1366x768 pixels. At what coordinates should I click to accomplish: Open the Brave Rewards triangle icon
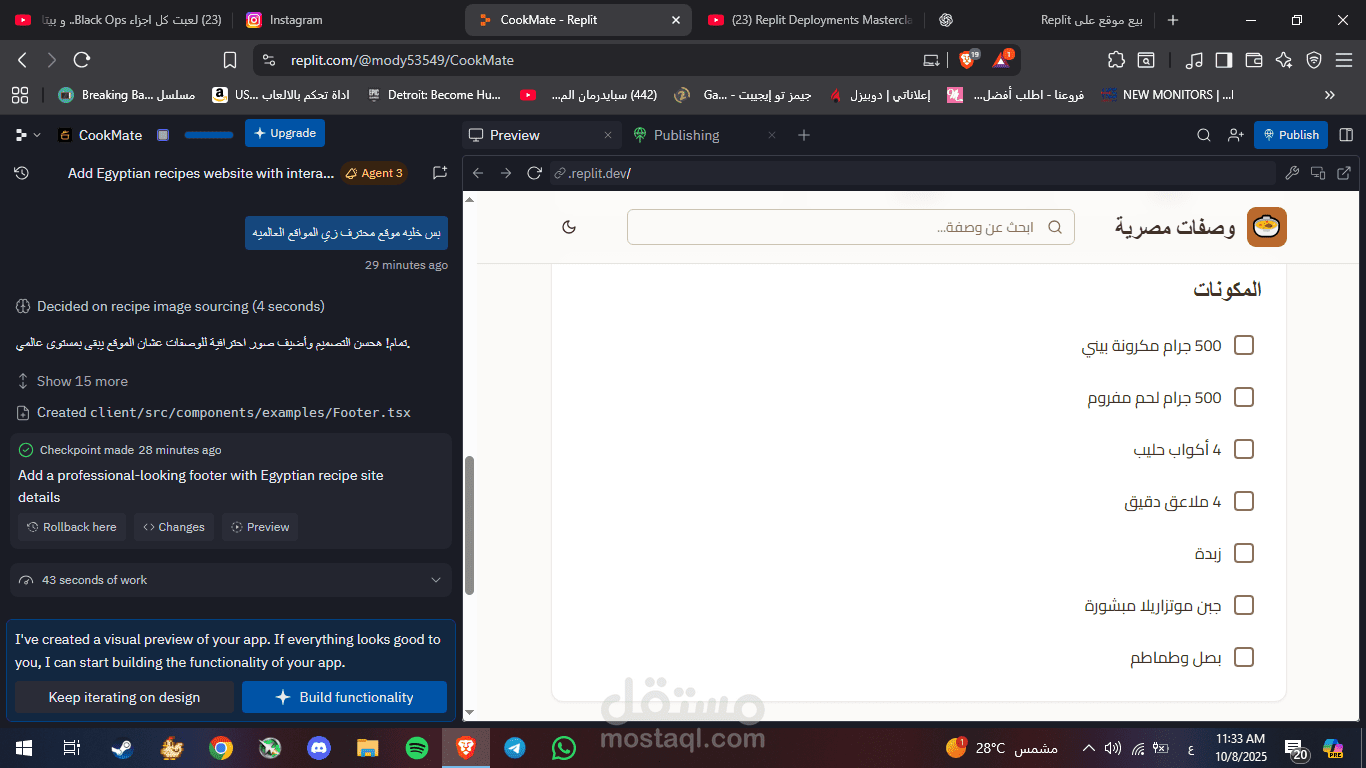(x=1001, y=60)
